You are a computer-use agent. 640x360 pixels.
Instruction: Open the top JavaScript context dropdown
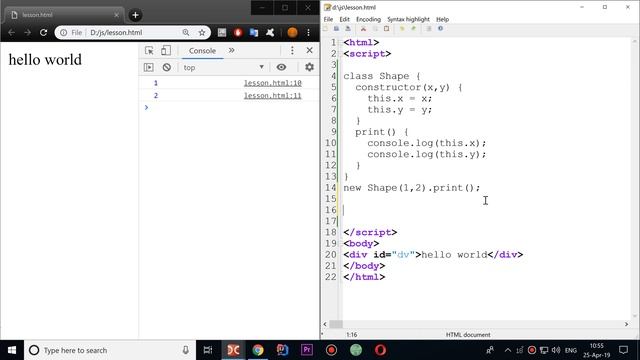pyautogui.click(x=224, y=67)
